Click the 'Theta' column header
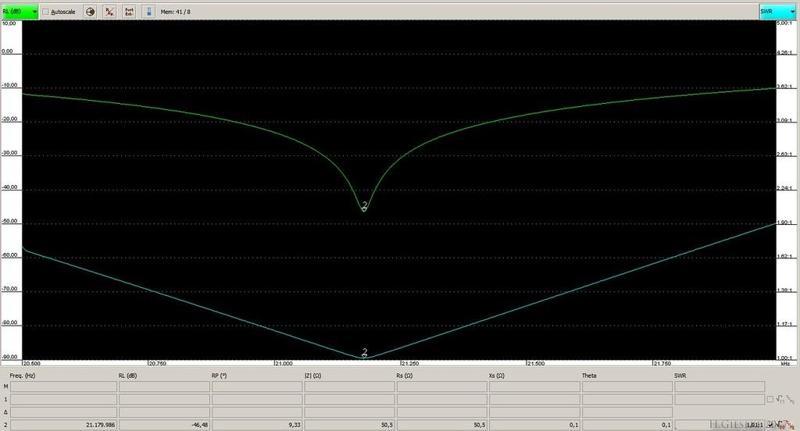Image resolution: width=800 pixels, height=431 pixels. (x=589, y=375)
